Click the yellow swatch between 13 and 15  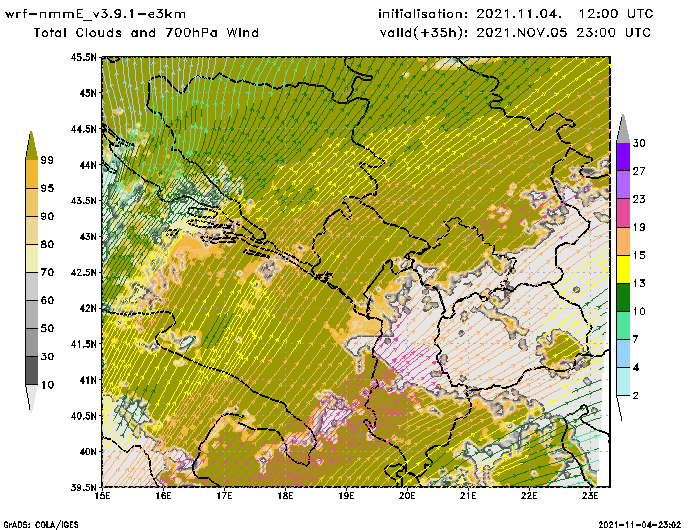click(x=623, y=269)
